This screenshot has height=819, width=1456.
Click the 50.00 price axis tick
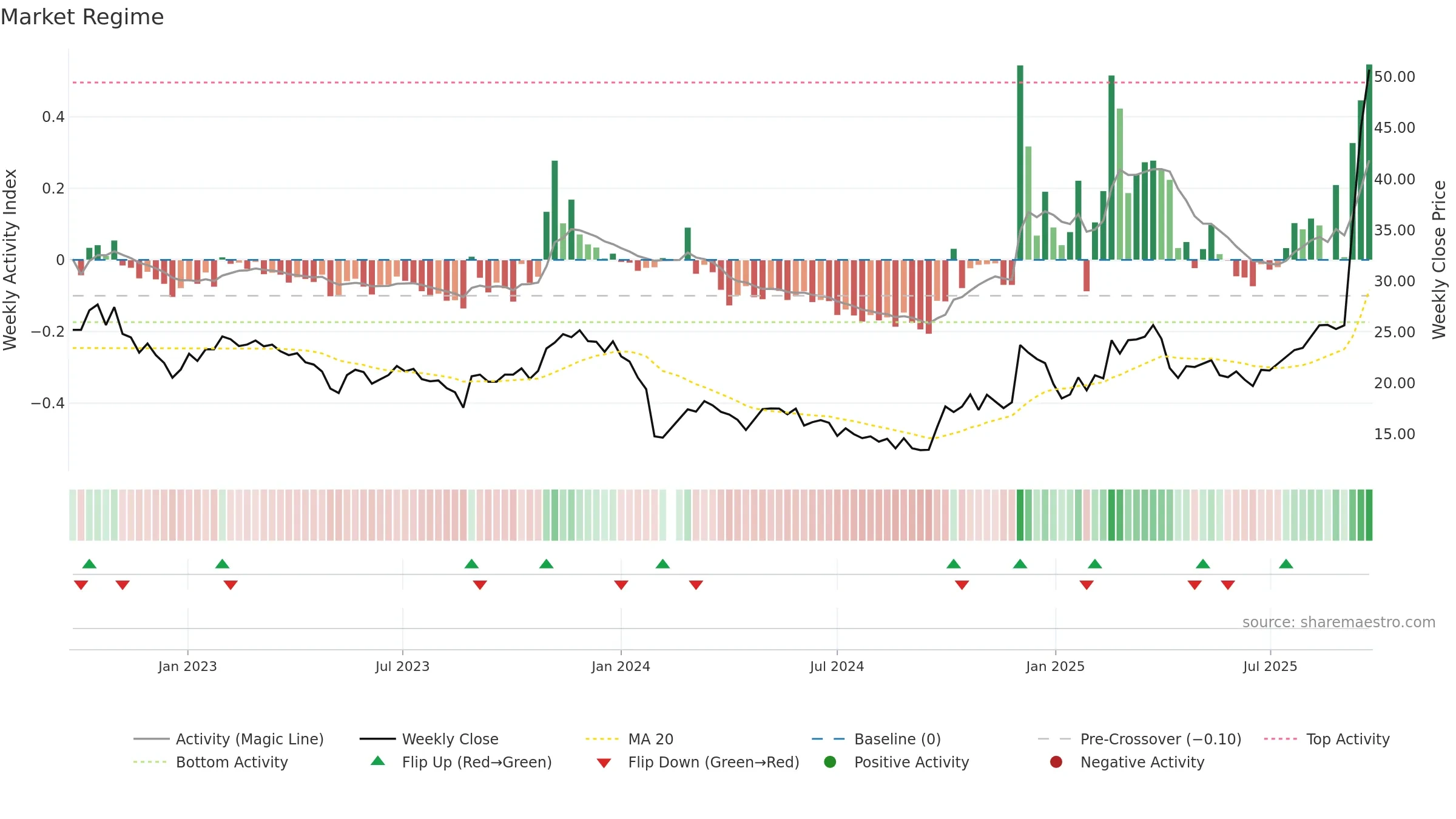pyautogui.click(x=1395, y=76)
